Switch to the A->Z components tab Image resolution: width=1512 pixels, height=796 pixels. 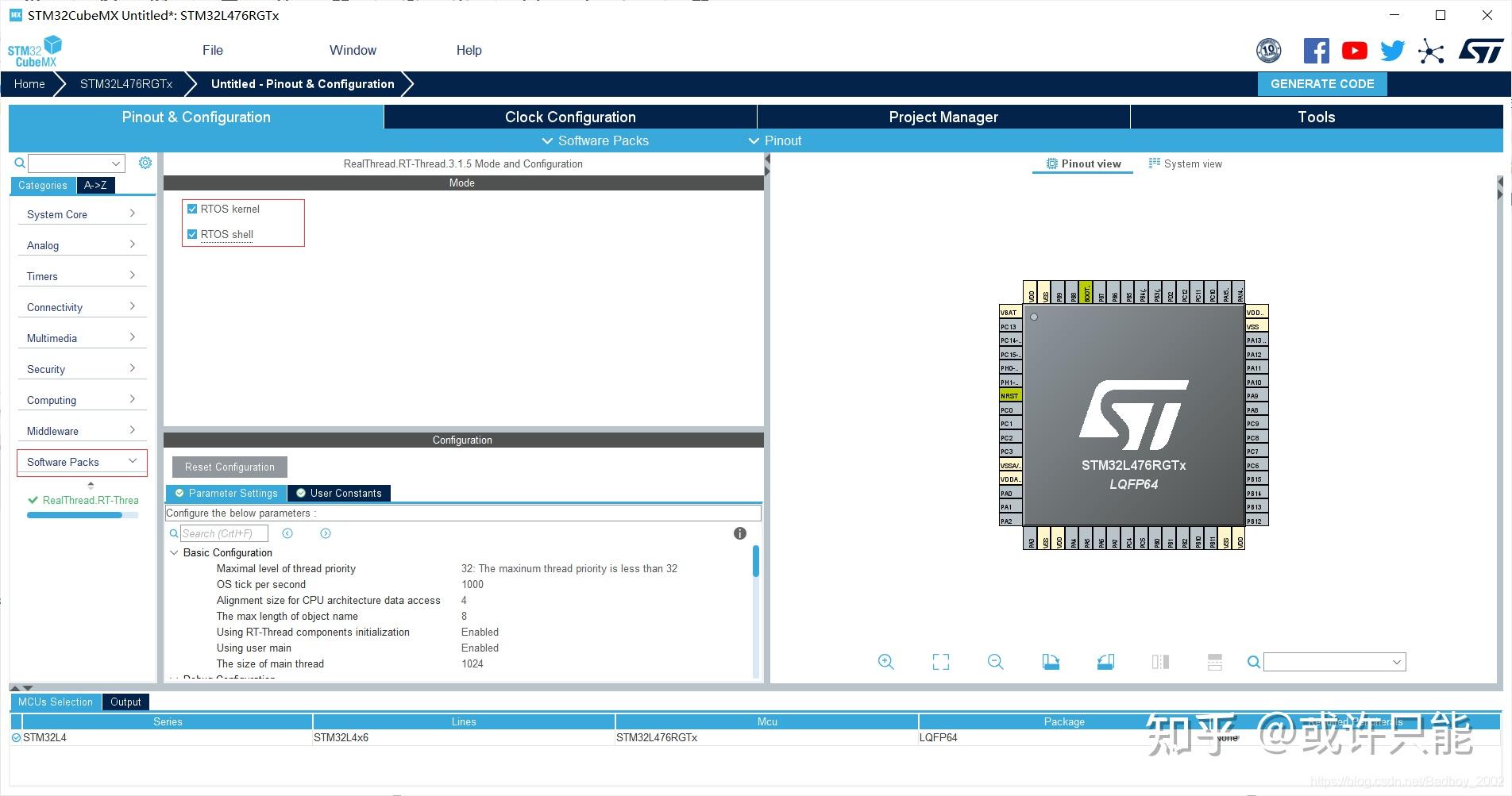click(x=95, y=185)
